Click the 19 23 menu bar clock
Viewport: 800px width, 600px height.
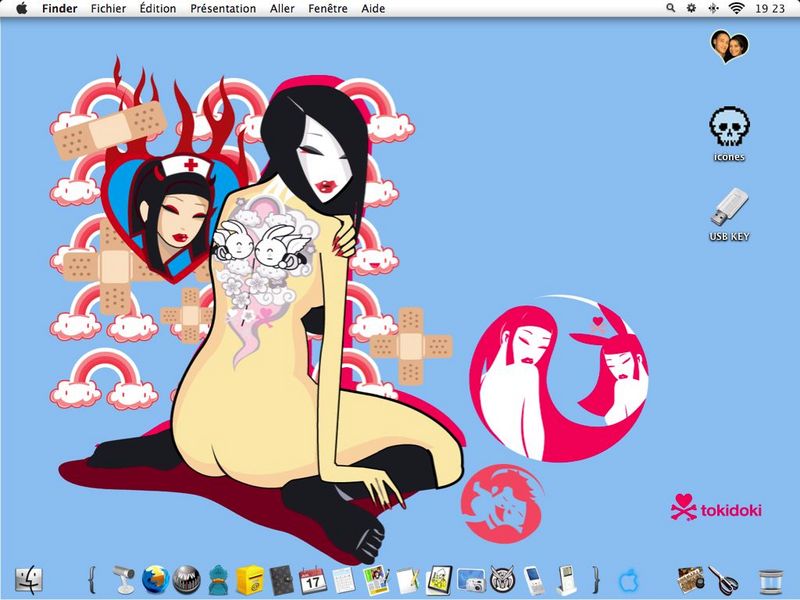[x=770, y=9]
